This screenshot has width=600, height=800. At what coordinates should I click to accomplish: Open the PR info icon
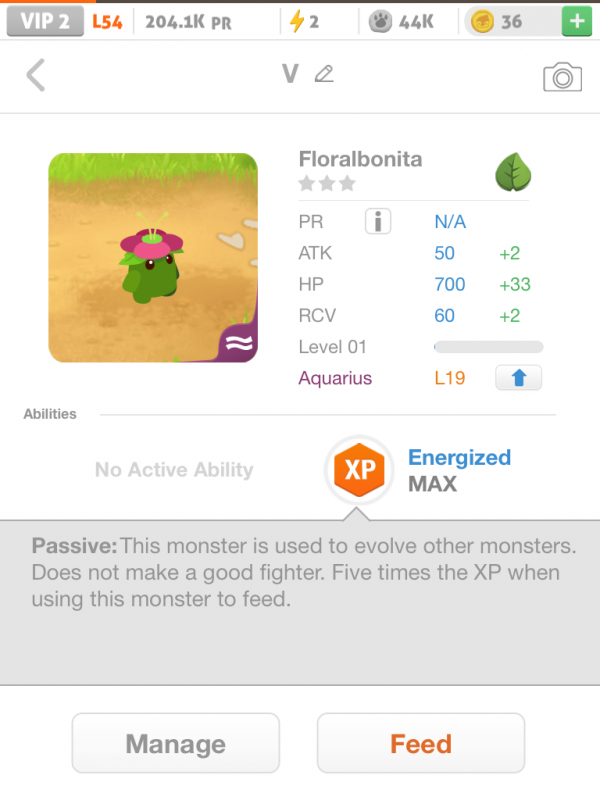pos(378,222)
